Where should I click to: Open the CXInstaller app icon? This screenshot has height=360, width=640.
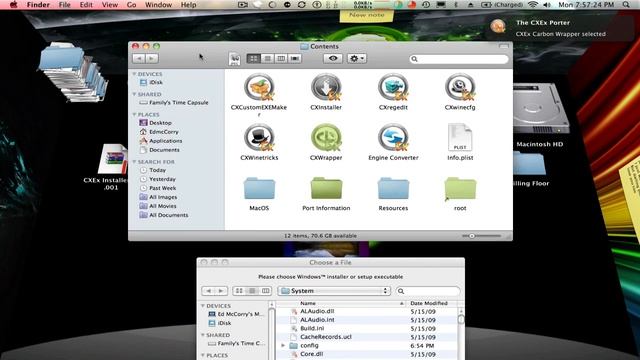[x=326, y=87]
